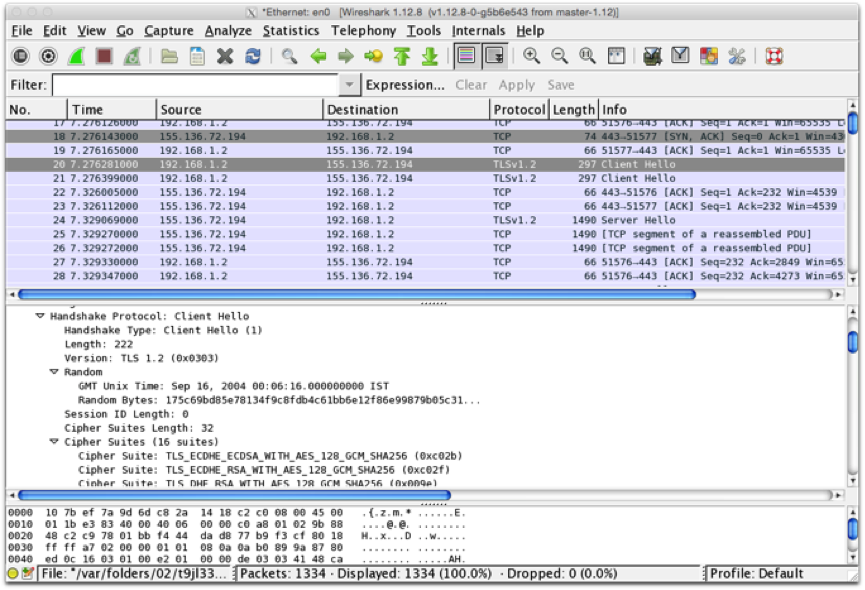Stop the running capture
865x590 pixels.
(104, 55)
